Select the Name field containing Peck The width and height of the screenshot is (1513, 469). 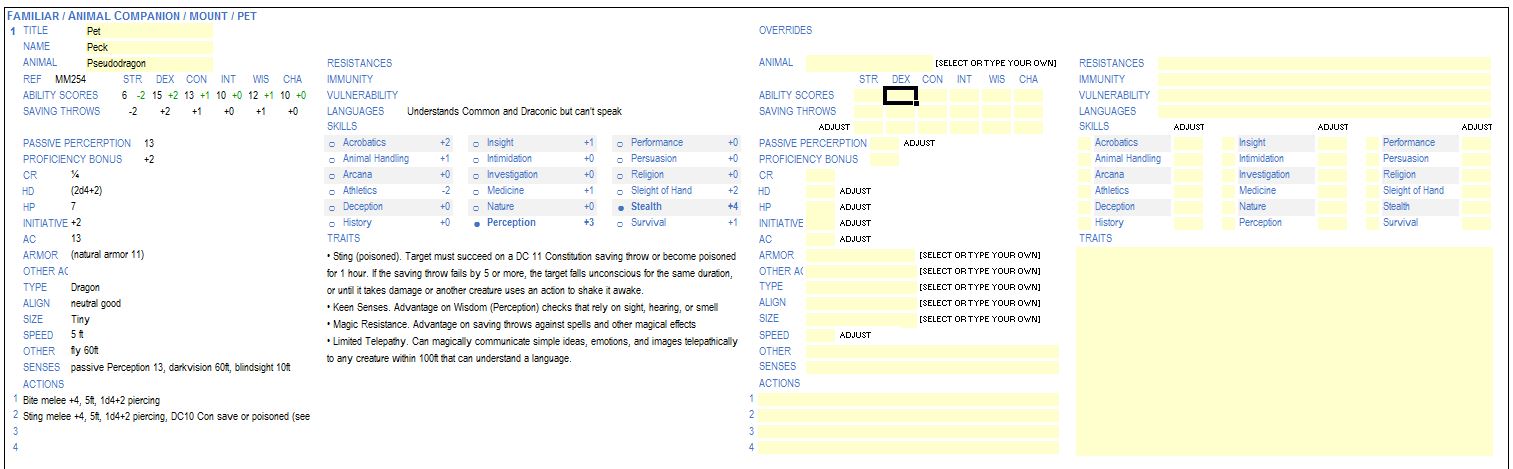(148, 47)
